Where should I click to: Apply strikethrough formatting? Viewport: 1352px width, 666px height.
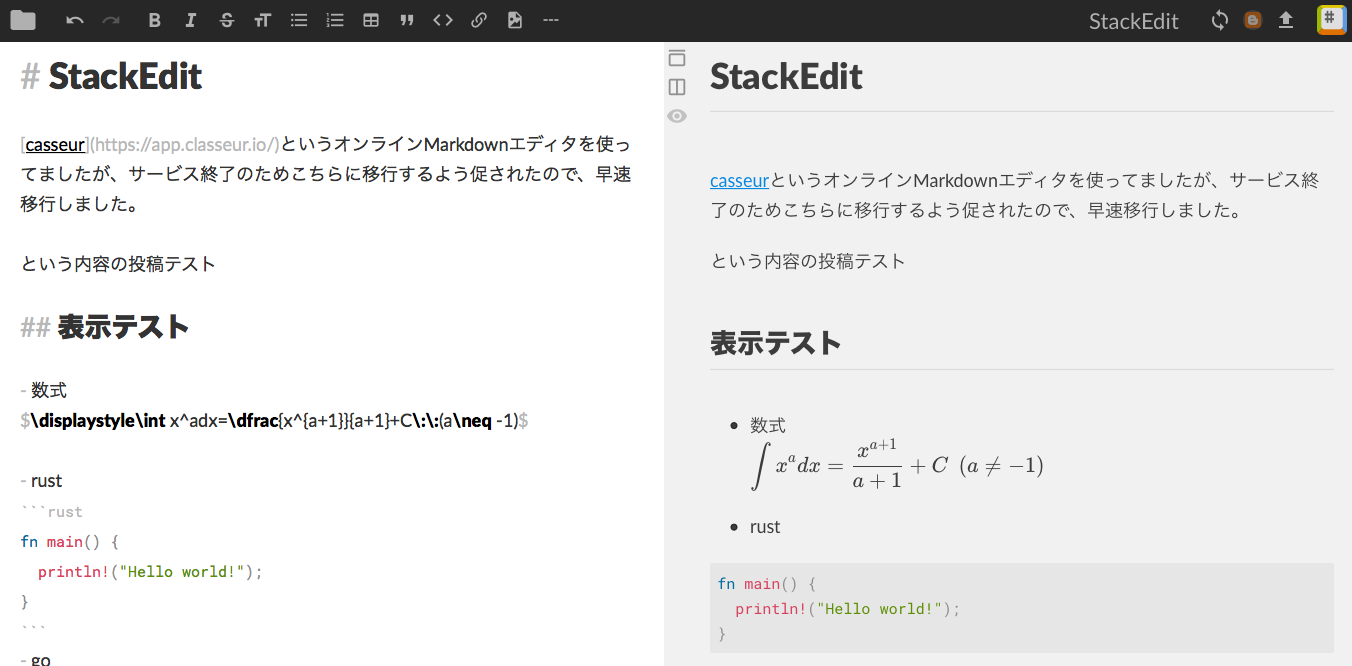point(227,19)
